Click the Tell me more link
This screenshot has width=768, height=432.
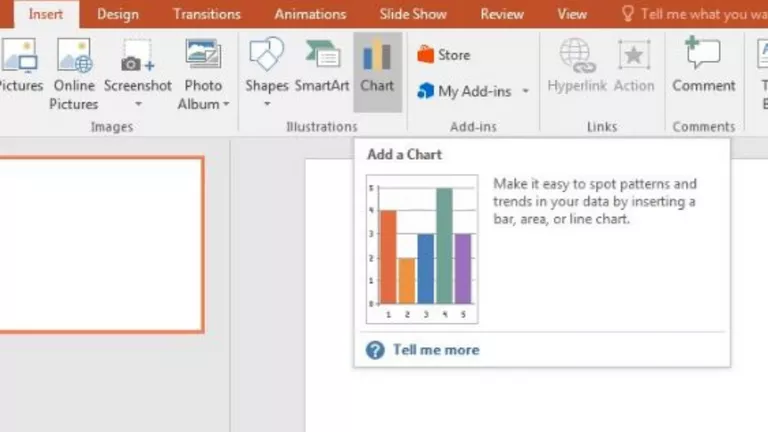[x=436, y=350]
